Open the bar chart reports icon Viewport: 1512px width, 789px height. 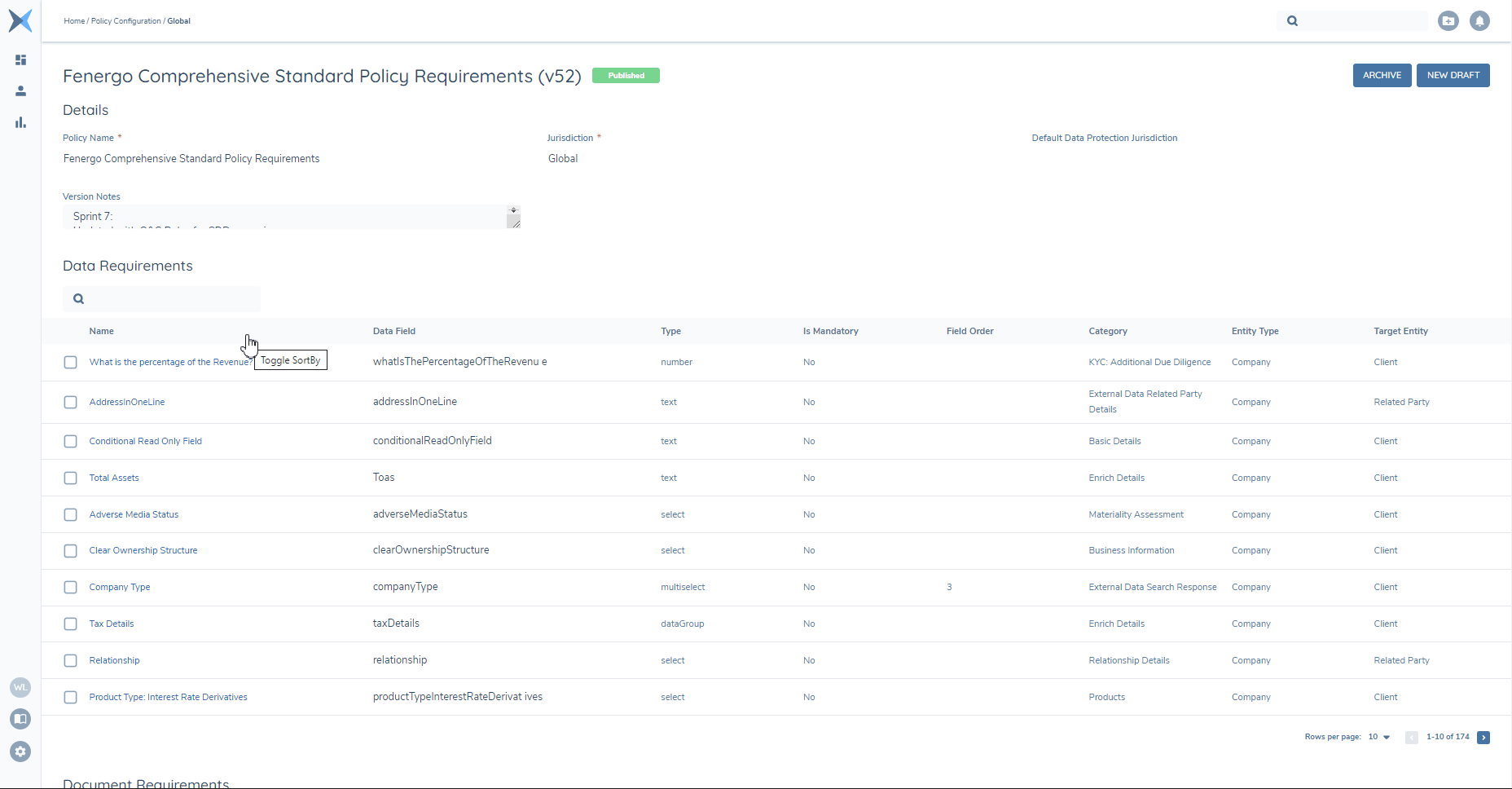point(20,122)
